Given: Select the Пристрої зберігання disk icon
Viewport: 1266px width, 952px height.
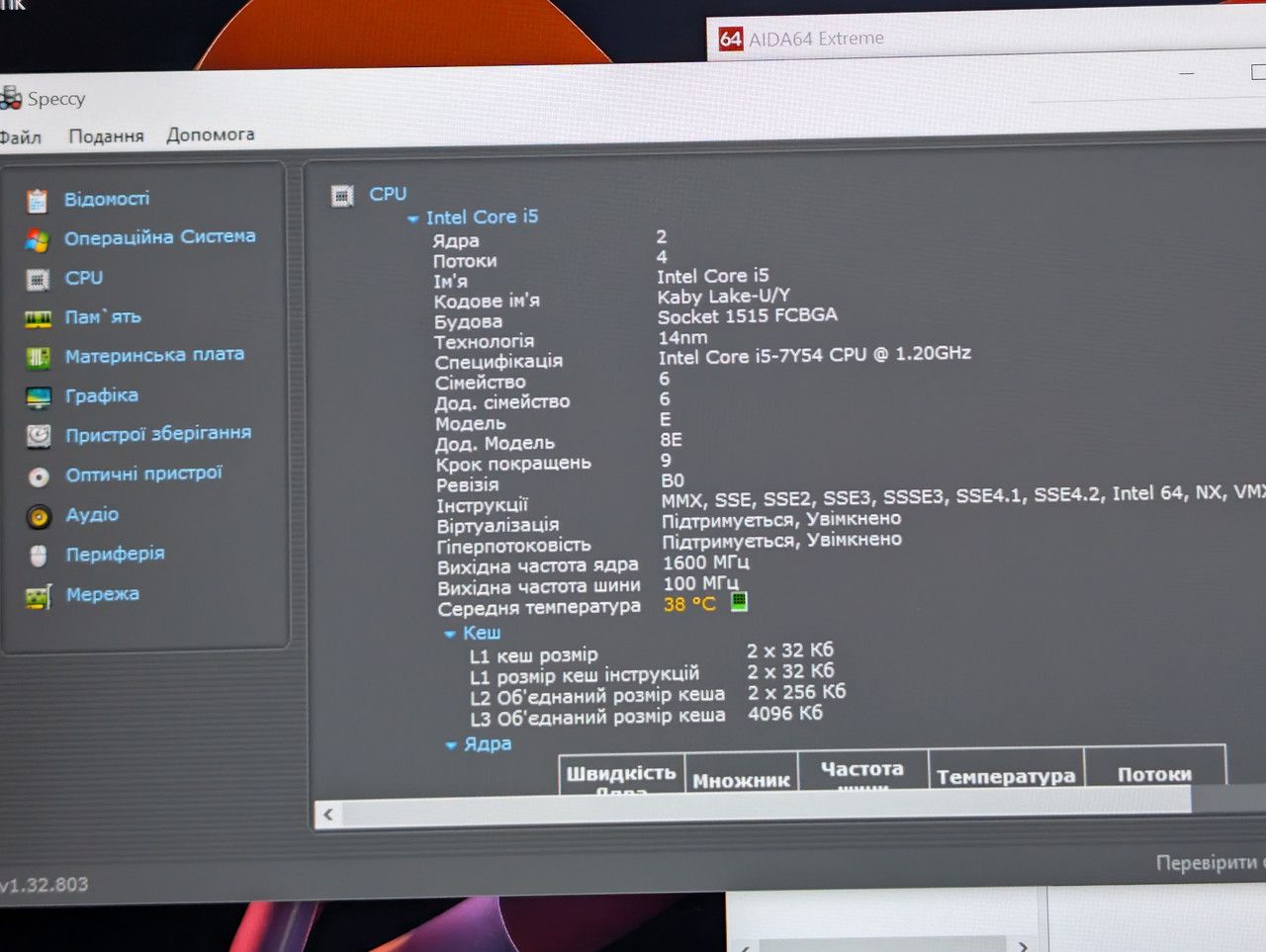Looking at the screenshot, I should [x=39, y=436].
